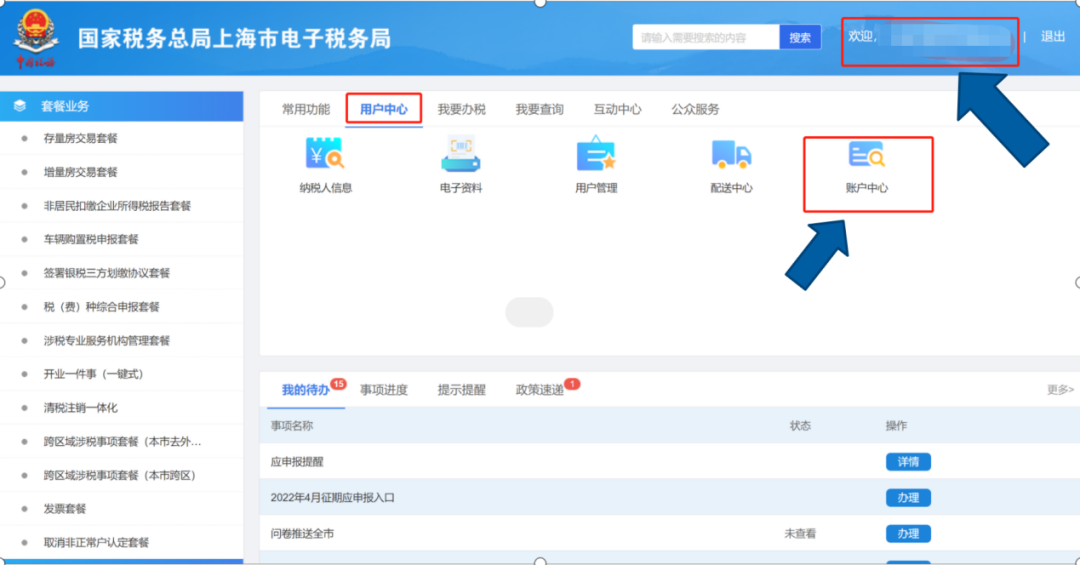
Task: Select the 事项进度 tab
Action: pos(384,390)
